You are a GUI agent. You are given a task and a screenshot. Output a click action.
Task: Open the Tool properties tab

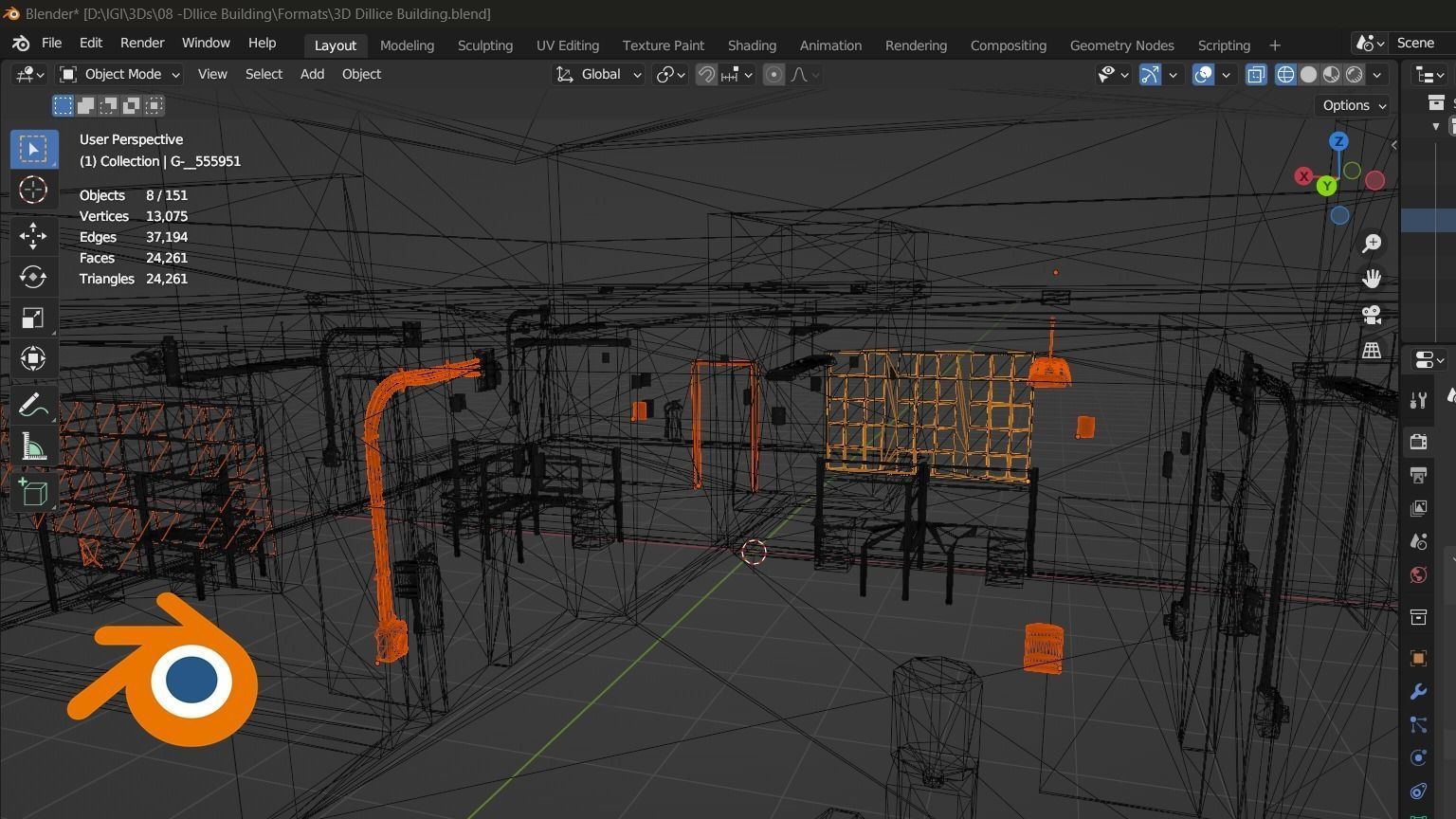click(1419, 401)
